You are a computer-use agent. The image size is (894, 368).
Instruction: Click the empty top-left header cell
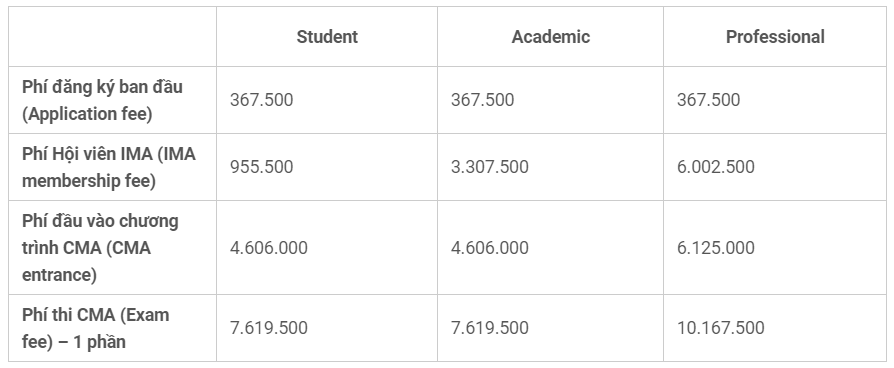112,37
